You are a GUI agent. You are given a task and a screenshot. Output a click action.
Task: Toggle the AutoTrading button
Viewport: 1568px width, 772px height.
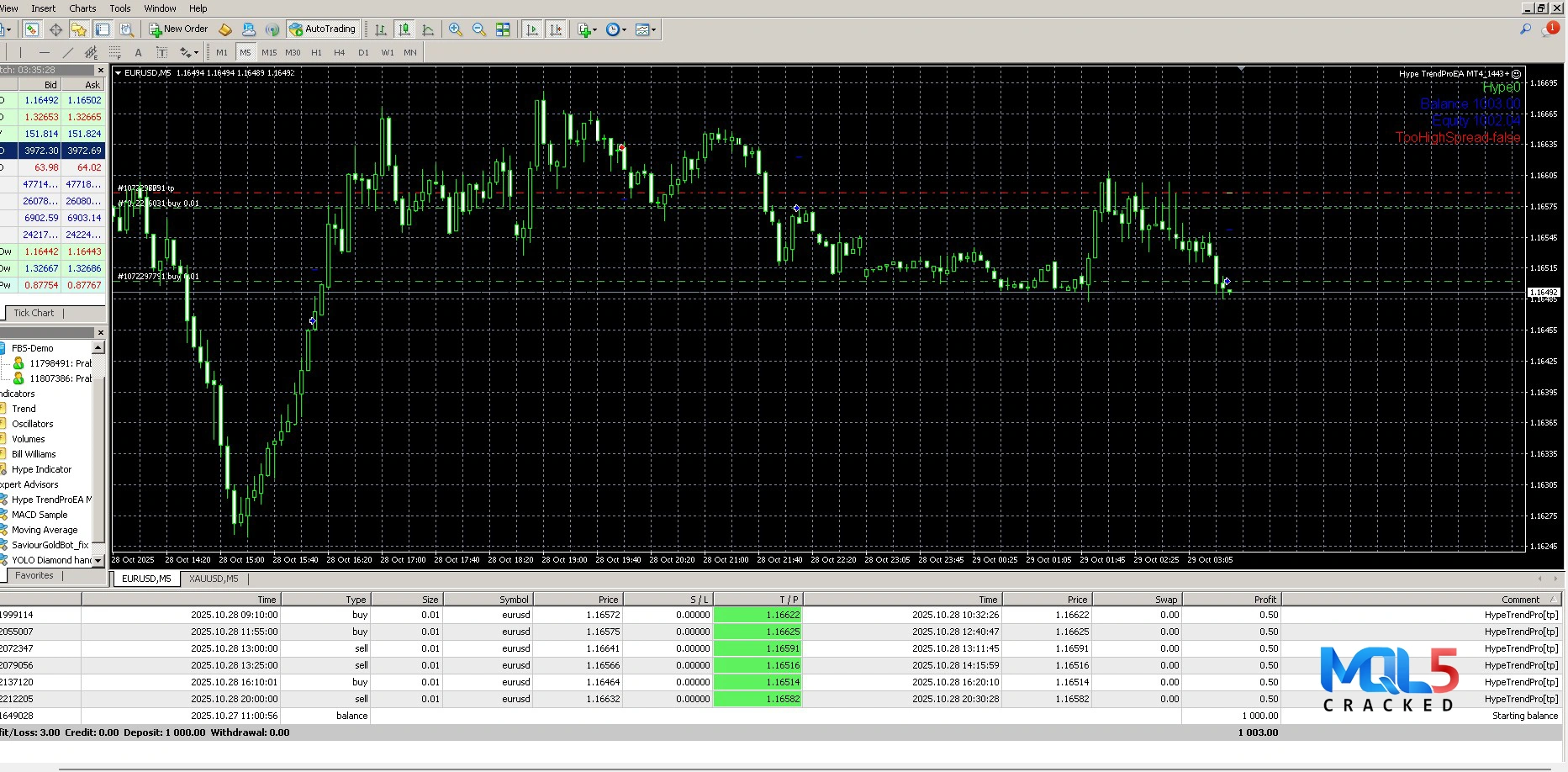pyautogui.click(x=323, y=29)
